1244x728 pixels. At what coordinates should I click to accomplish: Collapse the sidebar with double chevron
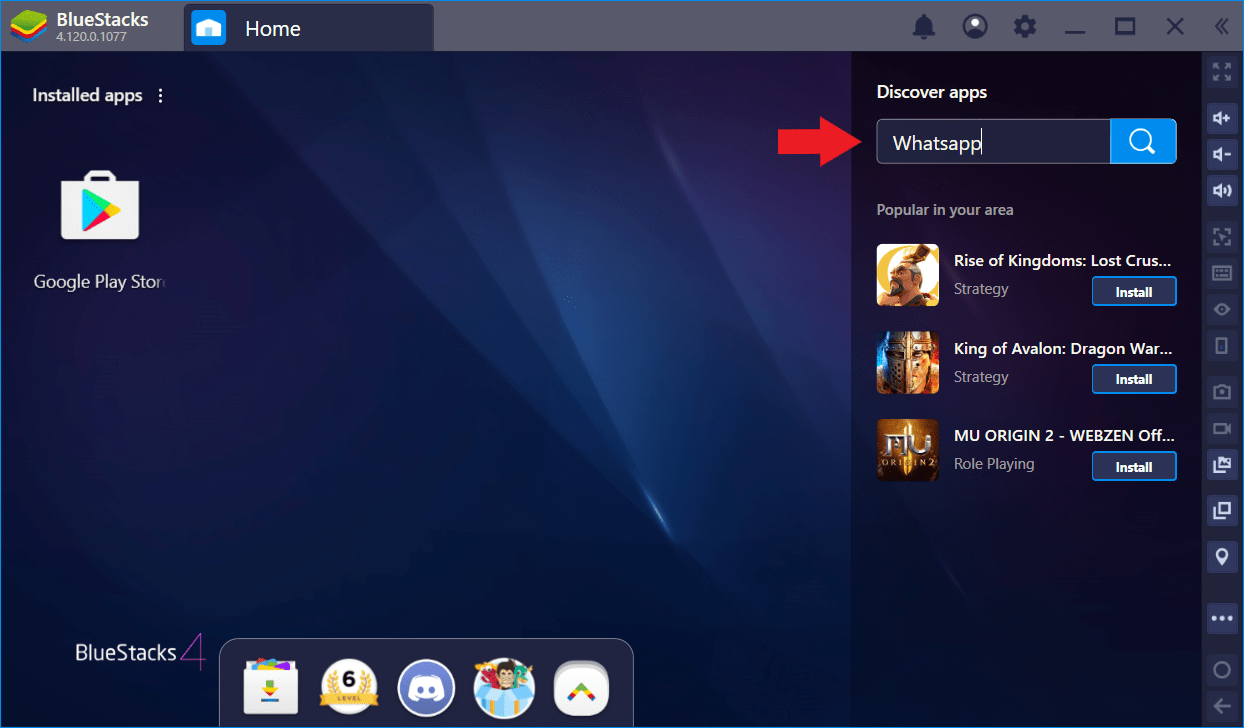click(1221, 27)
